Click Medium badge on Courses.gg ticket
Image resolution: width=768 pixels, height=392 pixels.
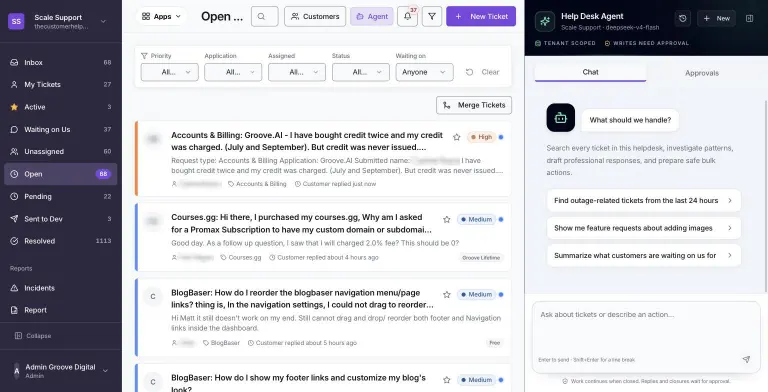tap(477, 220)
